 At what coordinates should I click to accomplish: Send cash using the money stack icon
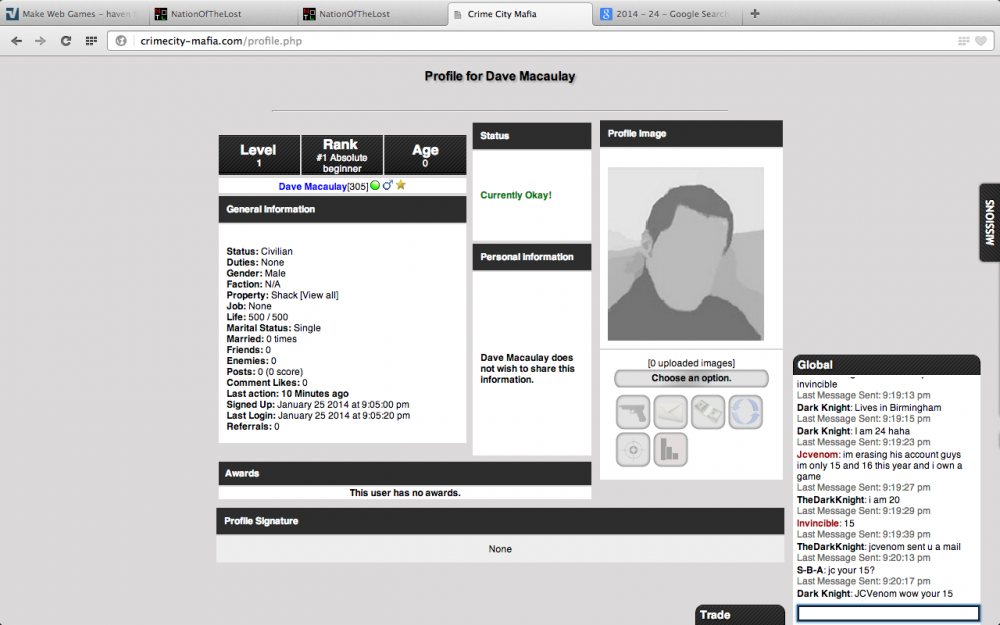pyautogui.click(x=708, y=411)
